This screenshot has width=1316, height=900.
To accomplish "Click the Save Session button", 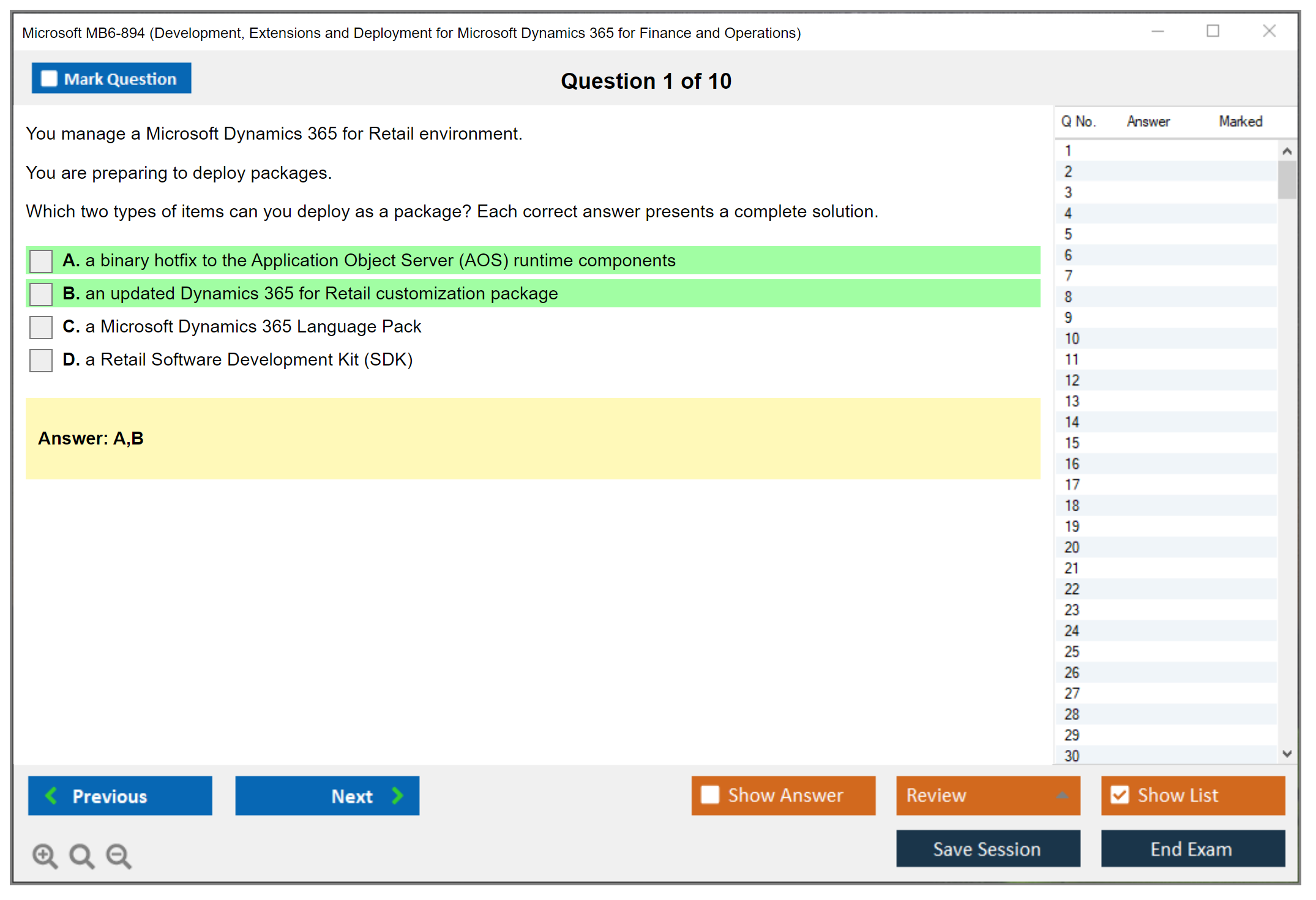I will click(987, 849).
